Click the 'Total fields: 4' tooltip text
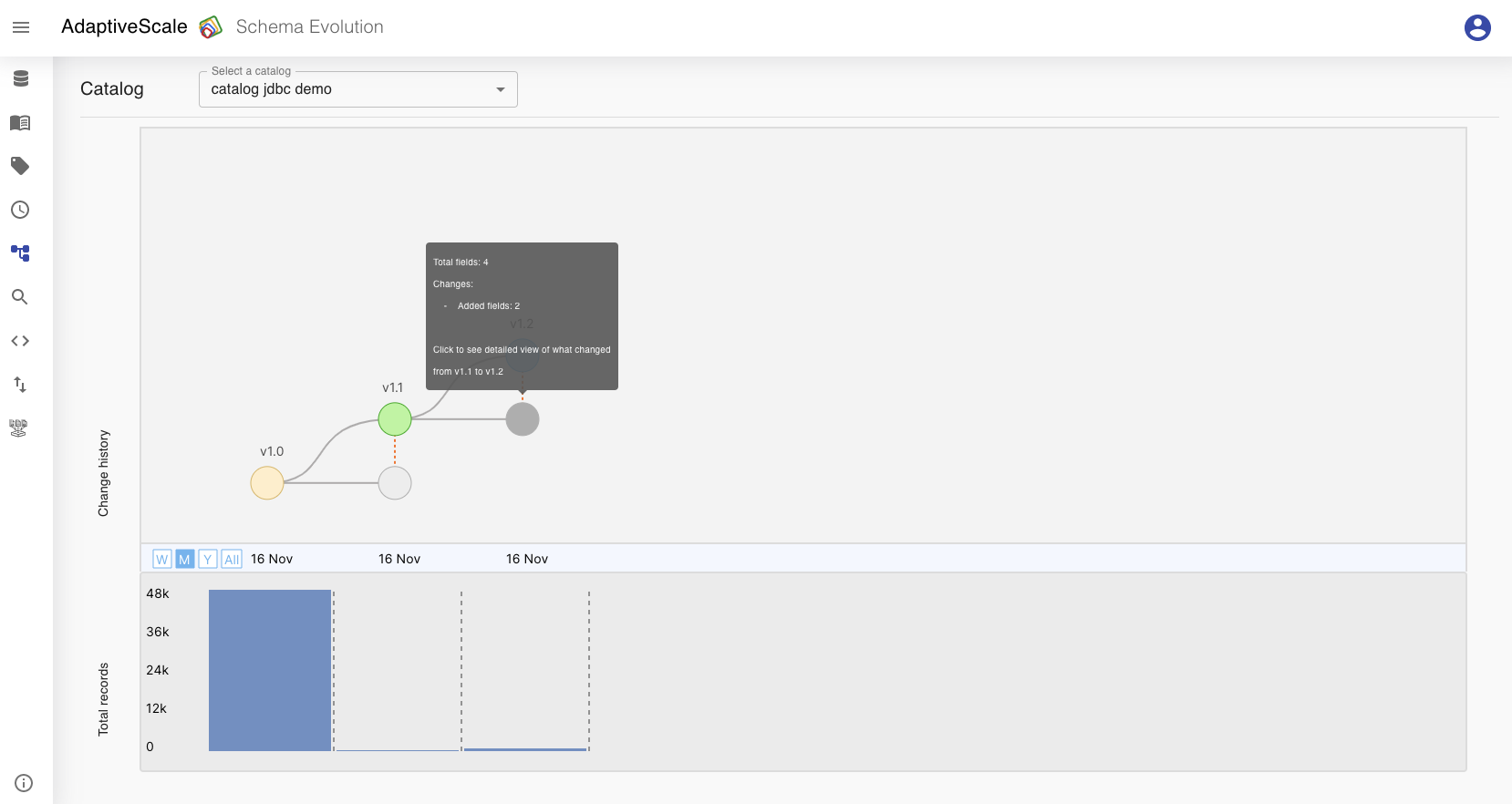Screen dimensions: 1512x804 pyautogui.click(x=461, y=263)
